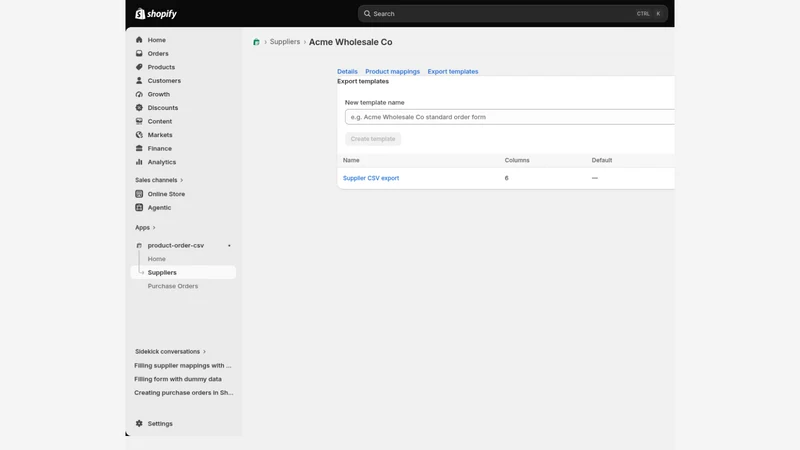Open the Orders inbox icon
800x450 pixels.
point(139,53)
